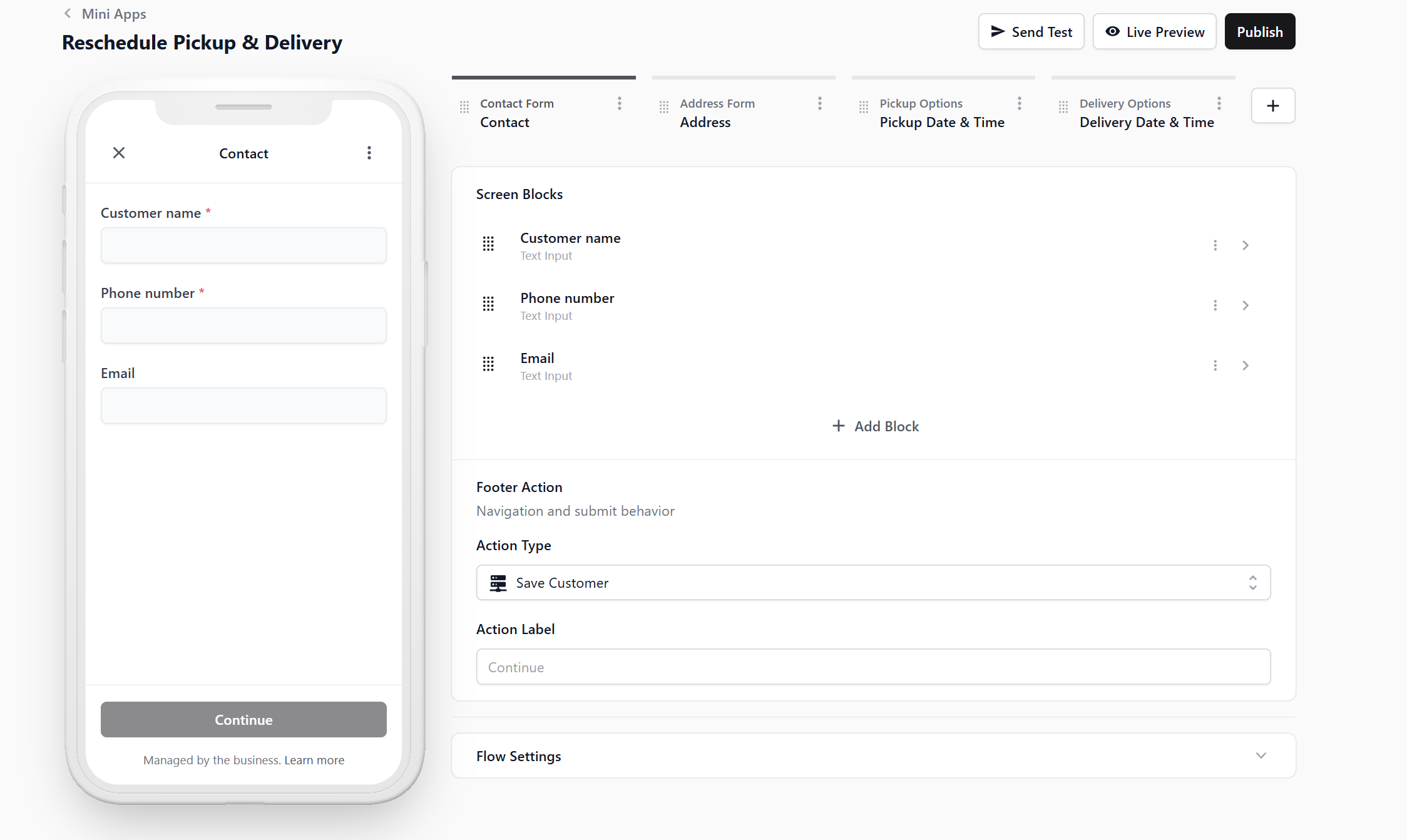Screen dimensions: 1407x840
Task: Expand the Phone number block chevron
Action: pyautogui.click(x=1246, y=305)
